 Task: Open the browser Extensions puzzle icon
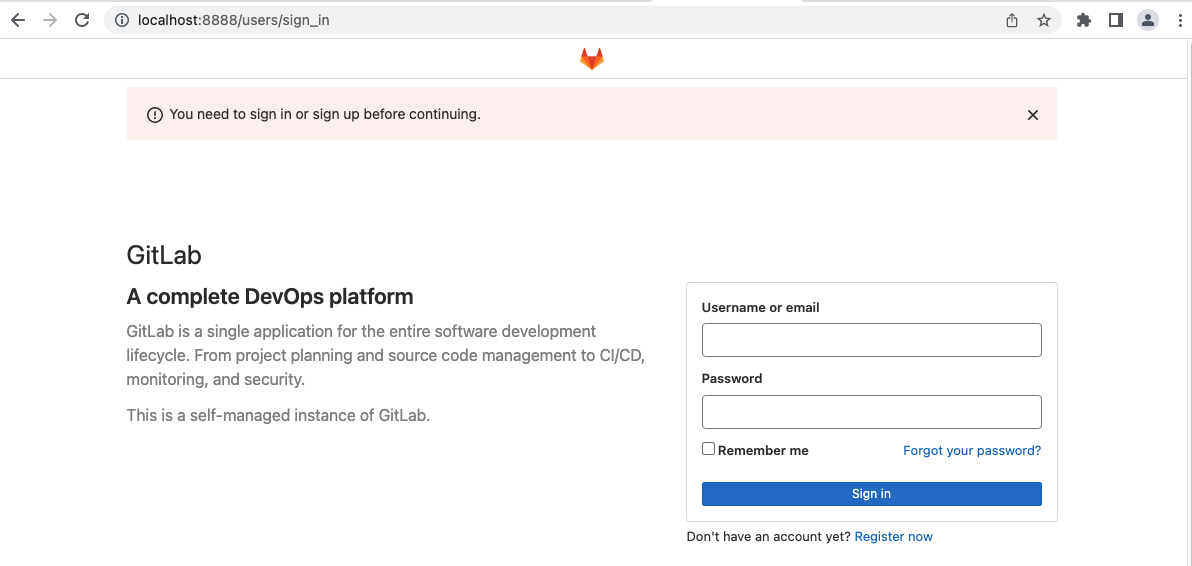1084,20
